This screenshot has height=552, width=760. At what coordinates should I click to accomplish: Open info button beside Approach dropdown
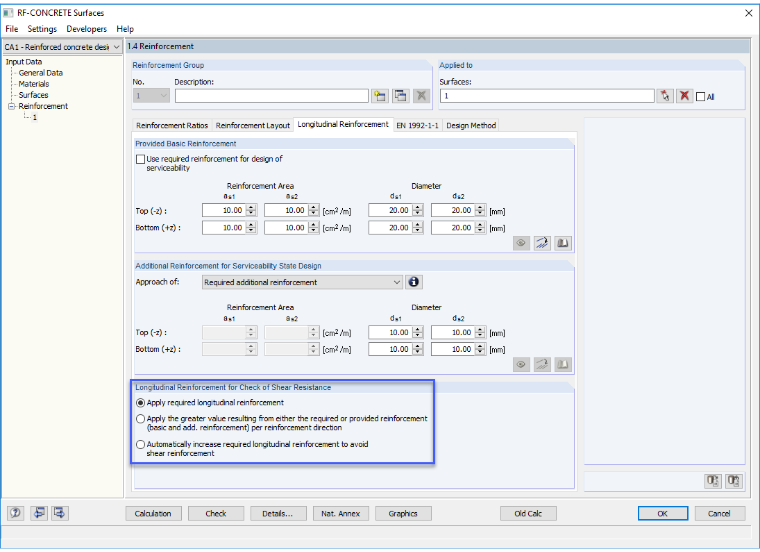(413, 282)
